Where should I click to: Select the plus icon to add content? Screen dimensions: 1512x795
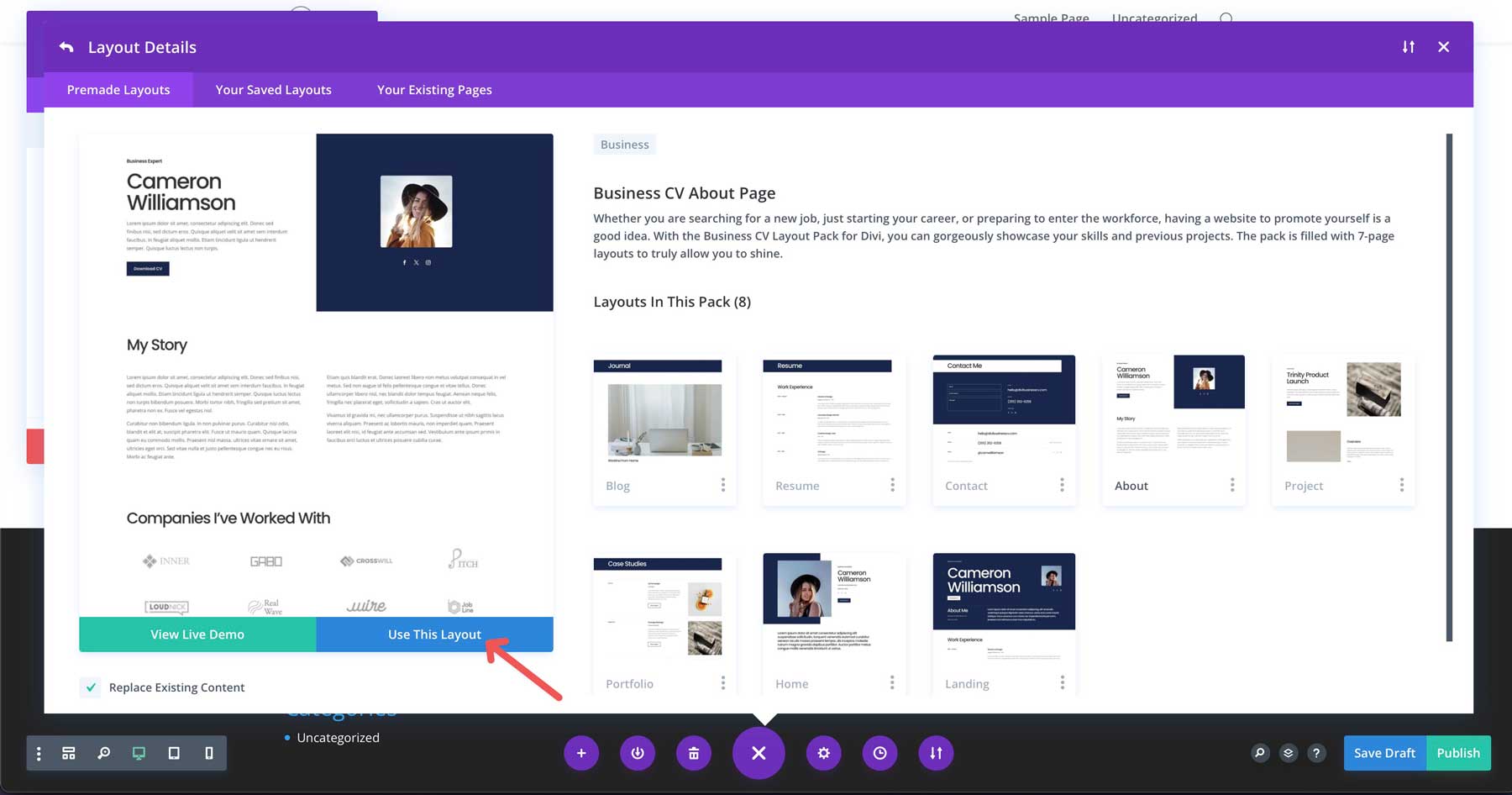(581, 753)
